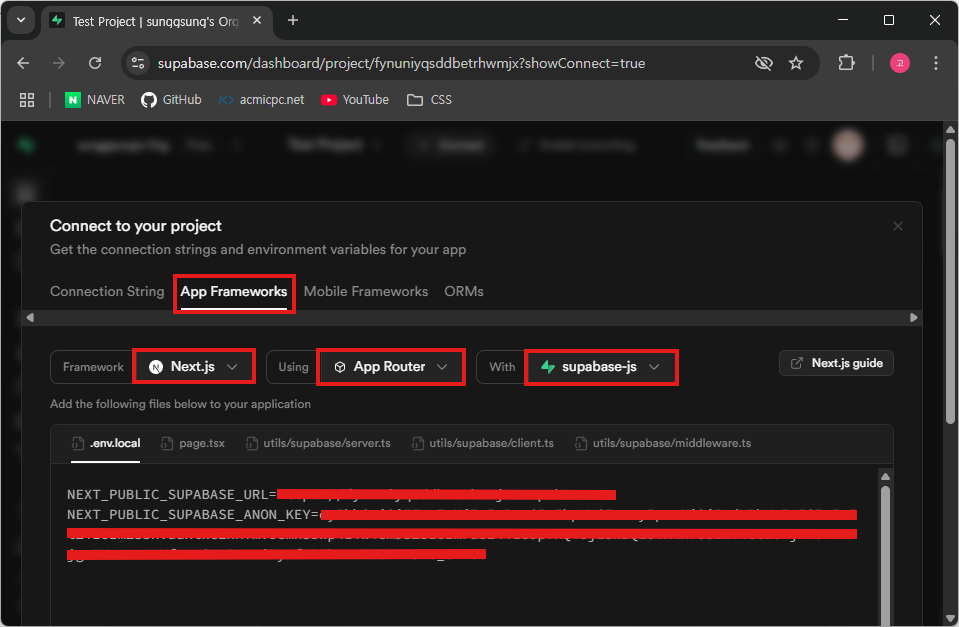Click the page scrollbar up arrow

[950, 130]
